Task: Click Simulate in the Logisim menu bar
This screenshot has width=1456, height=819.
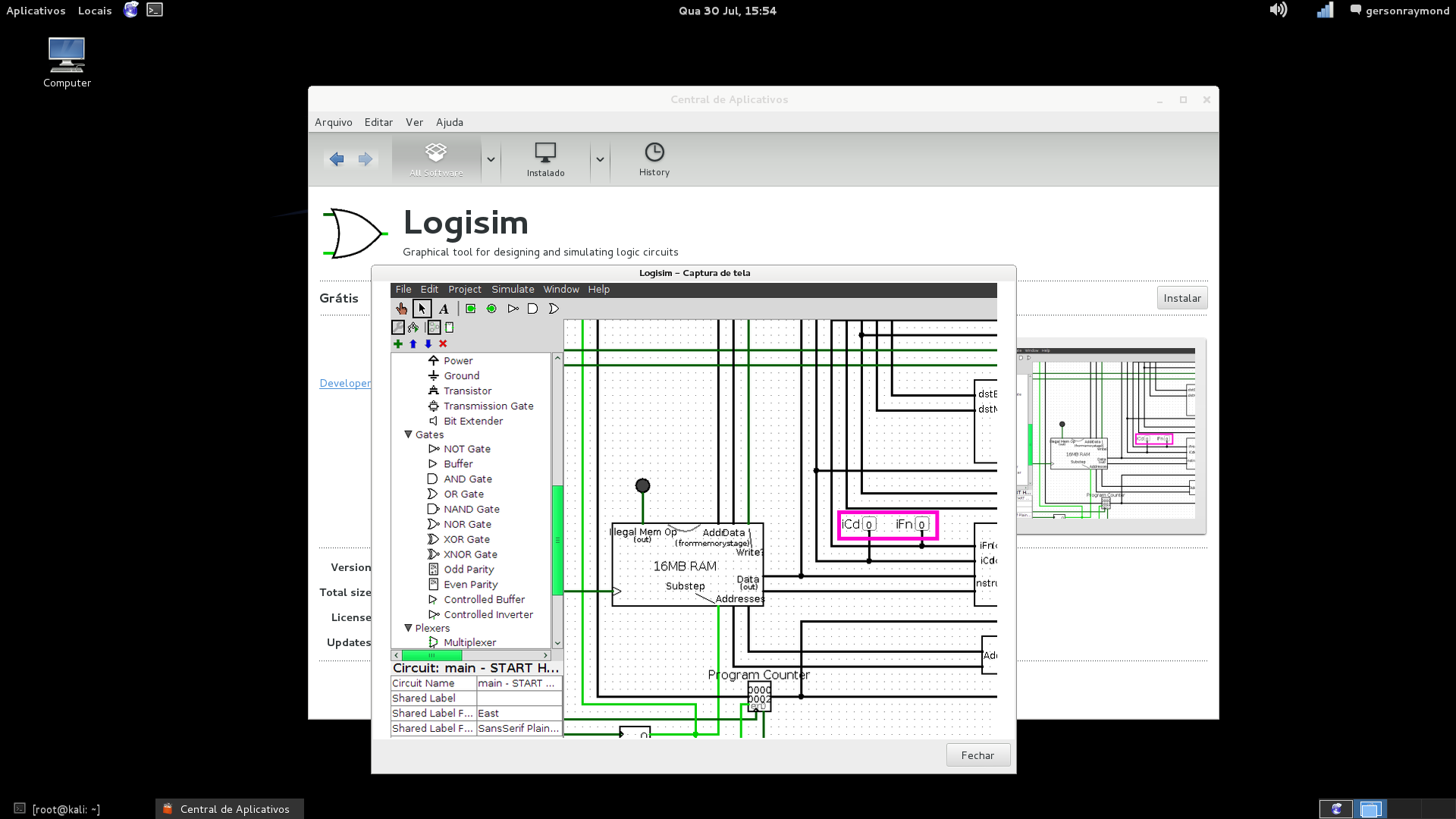Action: coord(513,290)
